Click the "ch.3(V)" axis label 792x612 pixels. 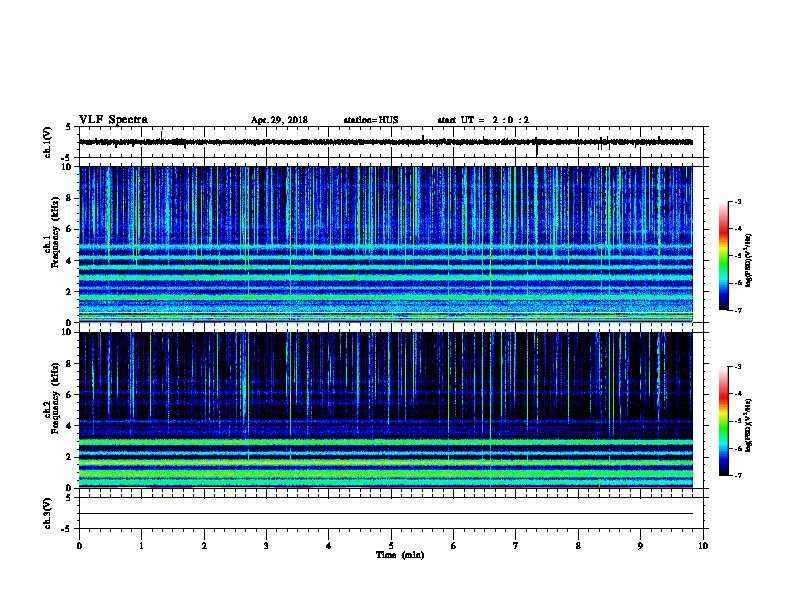pyautogui.click(x=47, y=513)
